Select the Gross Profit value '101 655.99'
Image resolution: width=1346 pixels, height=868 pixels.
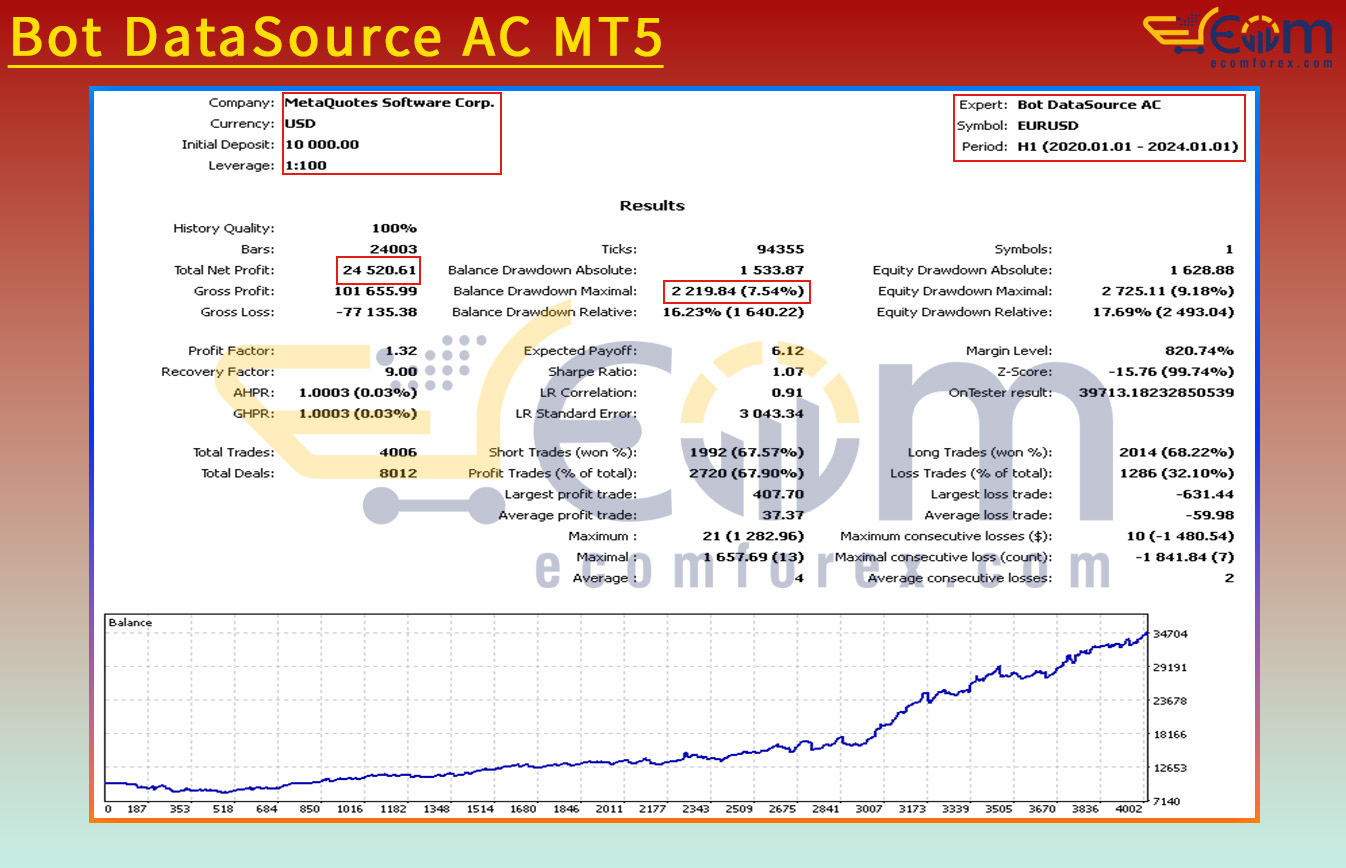point(375,291)
